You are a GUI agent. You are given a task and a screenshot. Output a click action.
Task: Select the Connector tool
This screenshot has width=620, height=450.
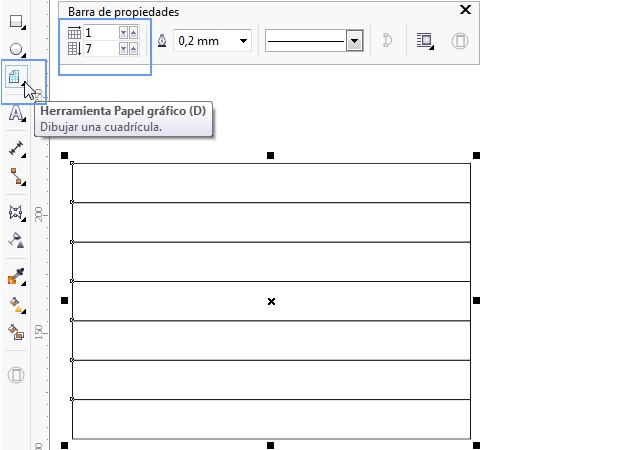16,177
